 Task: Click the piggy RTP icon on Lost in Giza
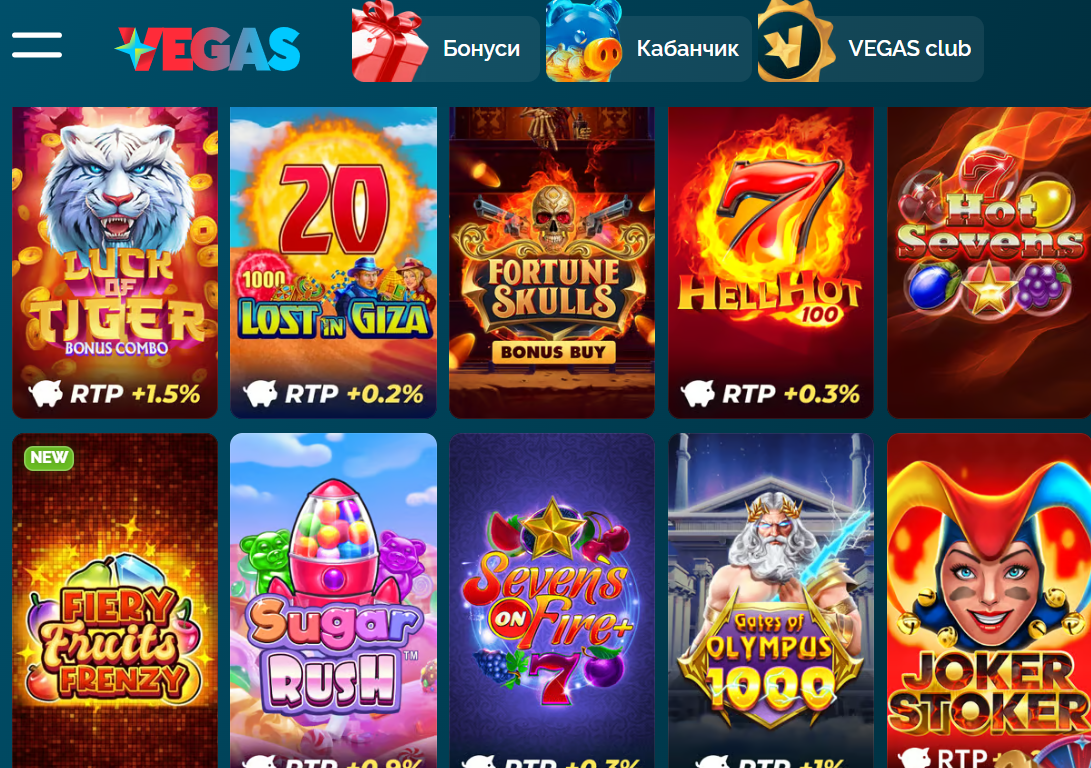tap(261, 394)
